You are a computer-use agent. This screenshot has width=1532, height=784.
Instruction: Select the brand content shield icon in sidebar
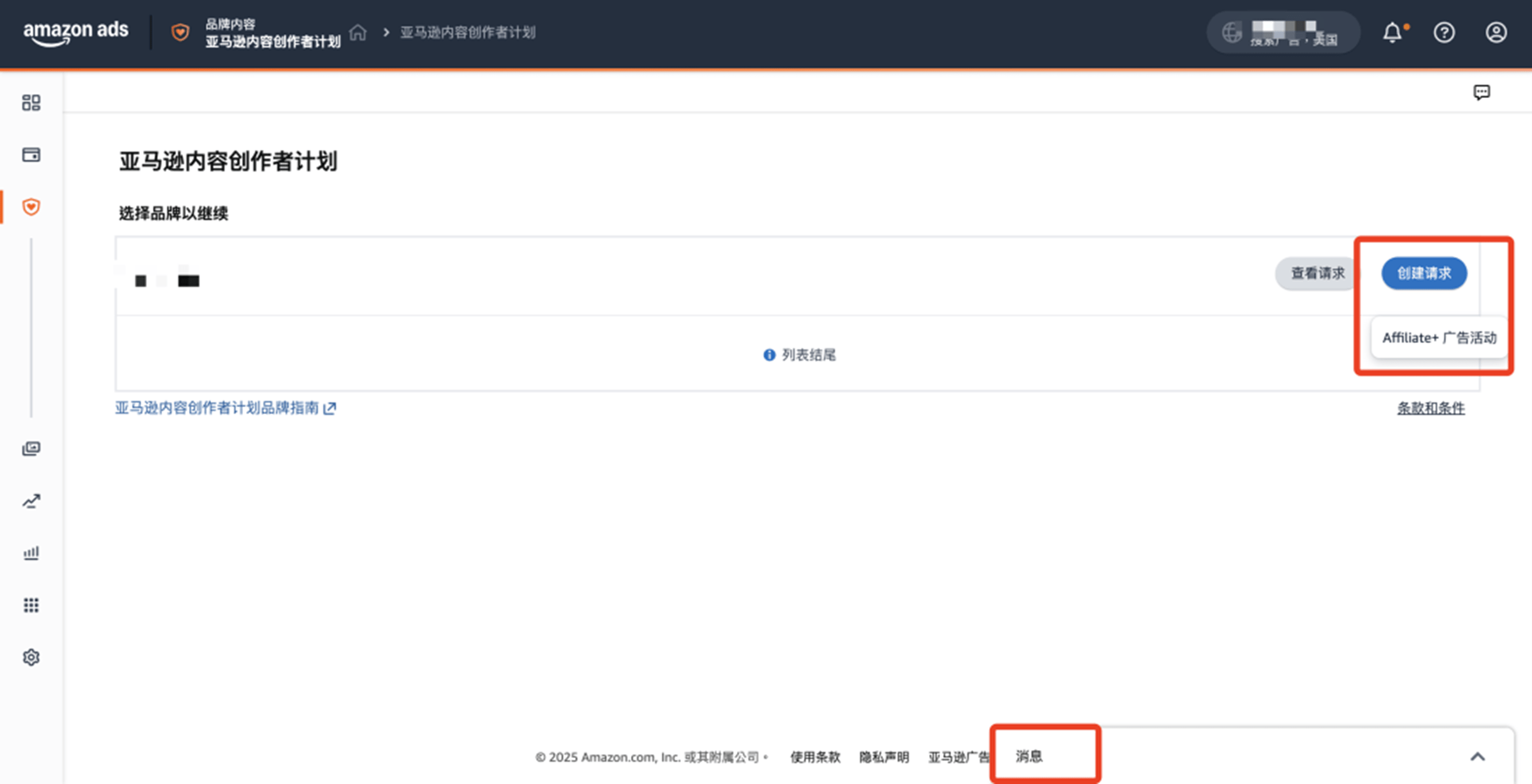point(31,207)
